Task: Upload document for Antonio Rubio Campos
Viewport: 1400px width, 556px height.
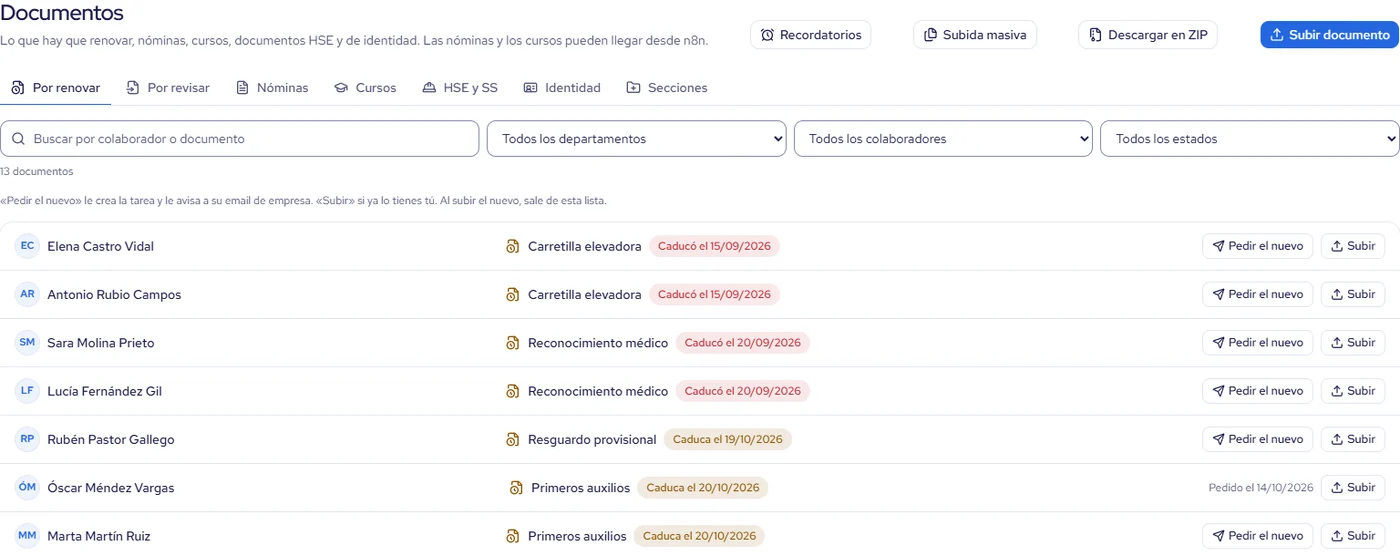Action: [1353, 294]
